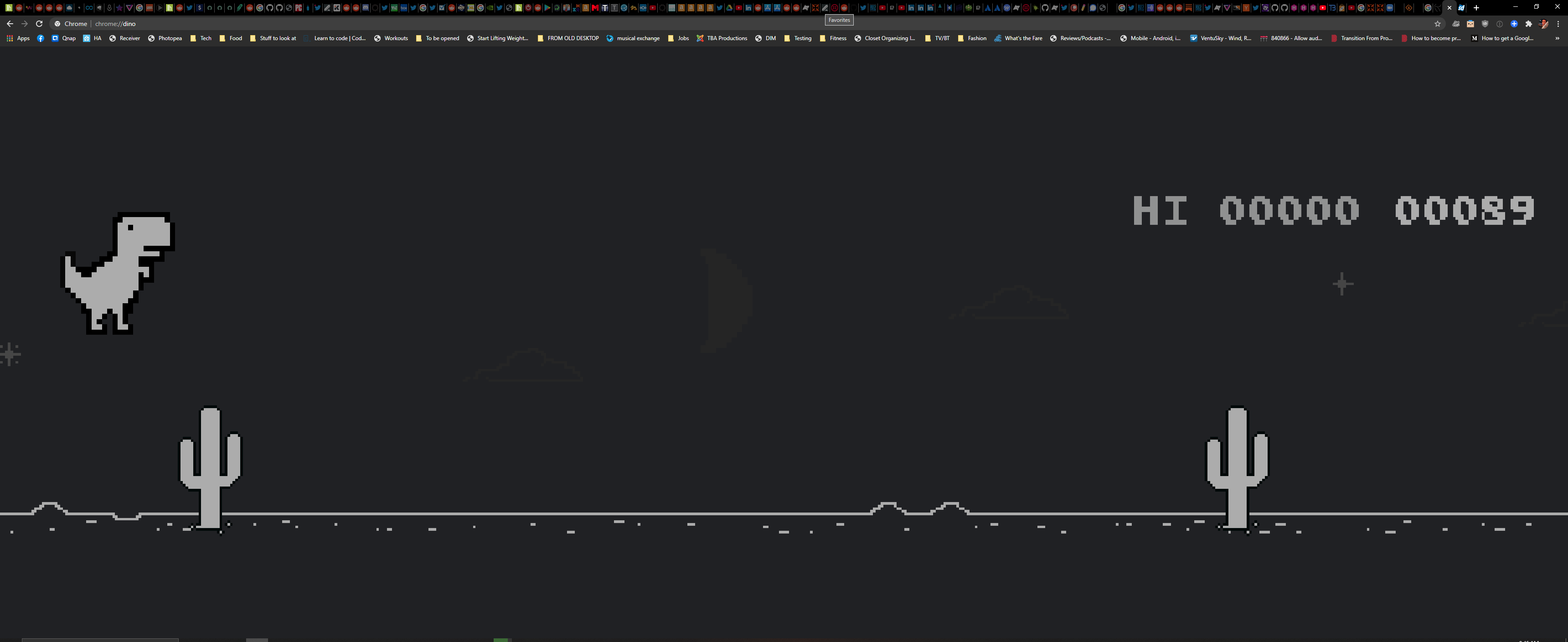The height and width of the screenshot is (642, 1568).
Task: Open the Chrome profile avatar
Action: tap(1544, 24)
